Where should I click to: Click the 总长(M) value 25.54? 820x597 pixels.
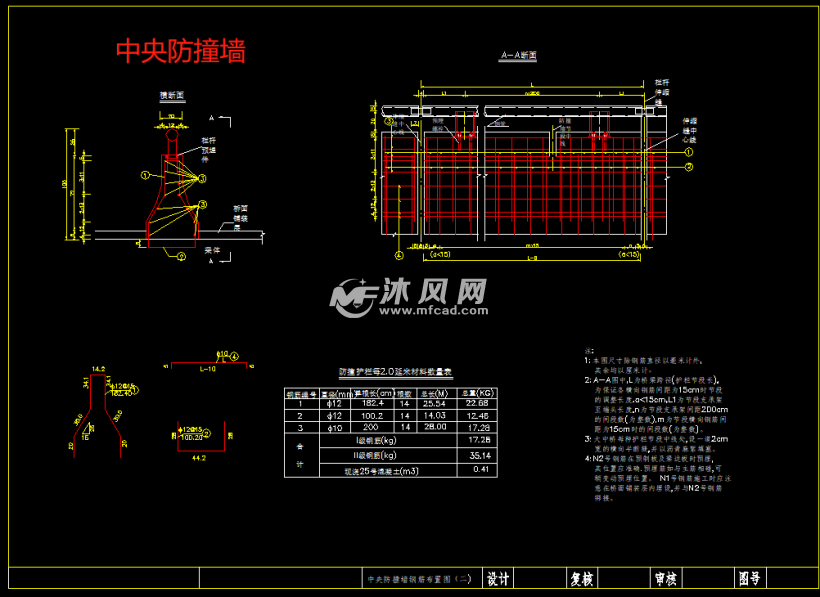434,404
